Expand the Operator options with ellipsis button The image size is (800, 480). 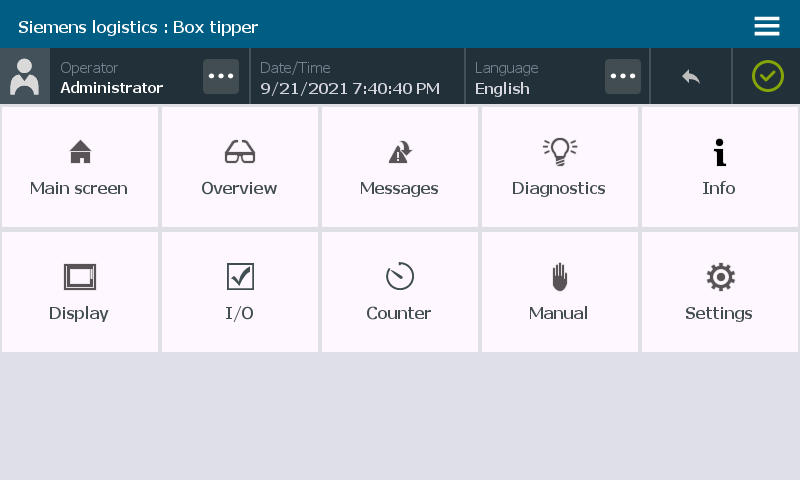[x=221, y=76]
